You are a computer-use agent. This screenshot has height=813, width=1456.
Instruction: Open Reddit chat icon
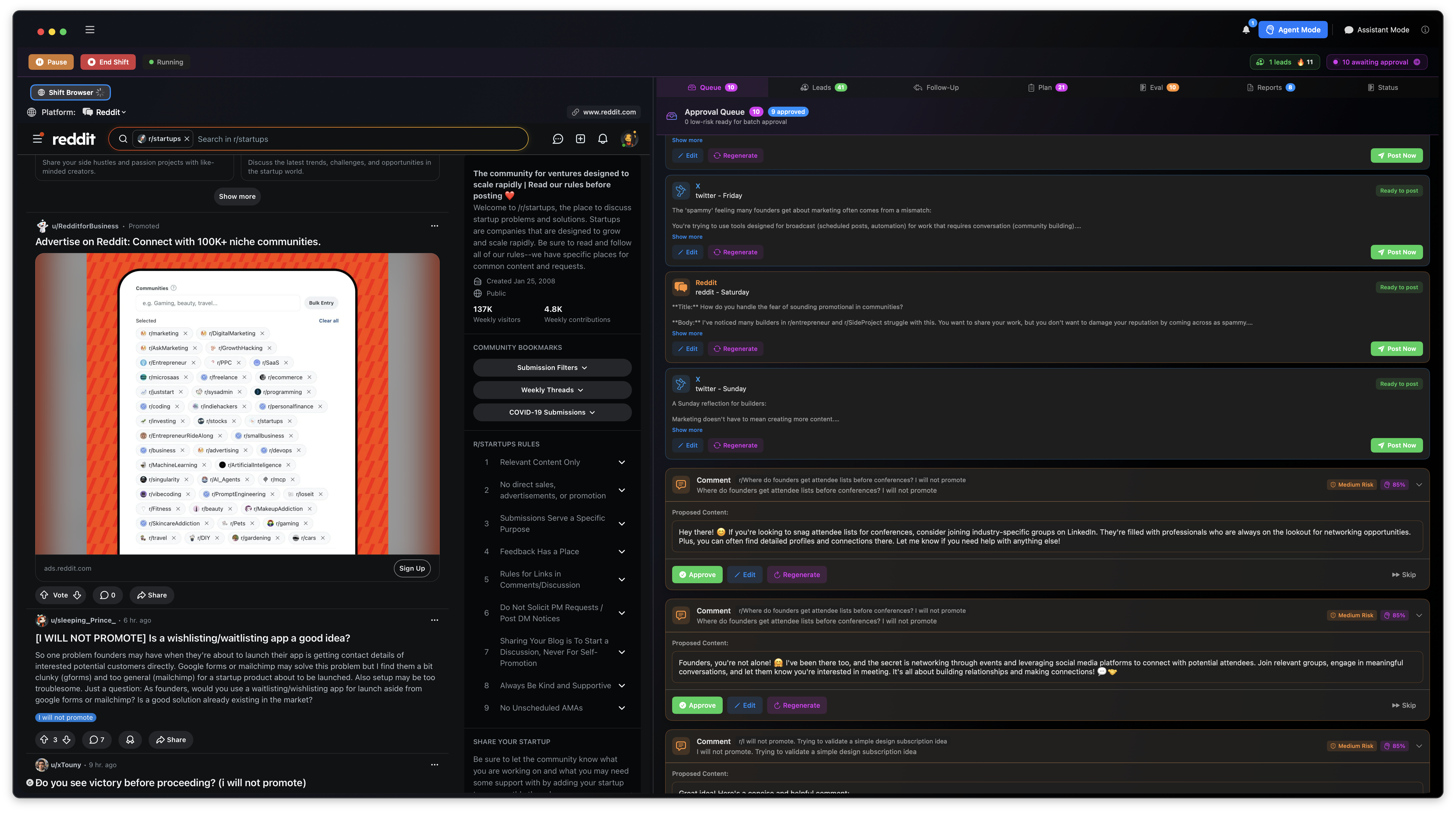[x=558, y=139]
